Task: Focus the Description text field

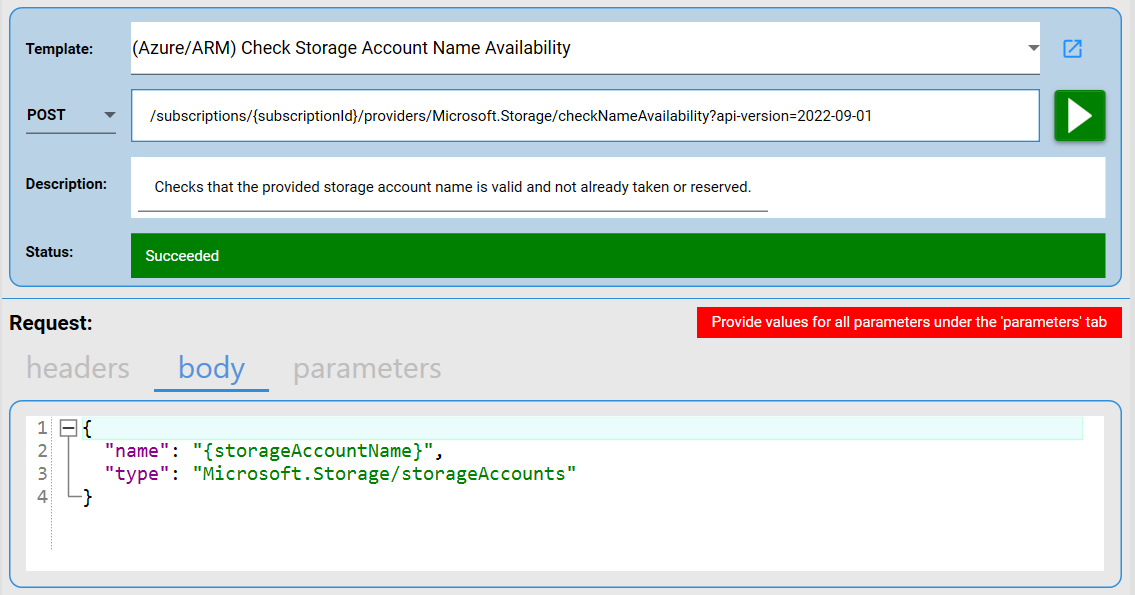Action: click(x=452, y=188)
